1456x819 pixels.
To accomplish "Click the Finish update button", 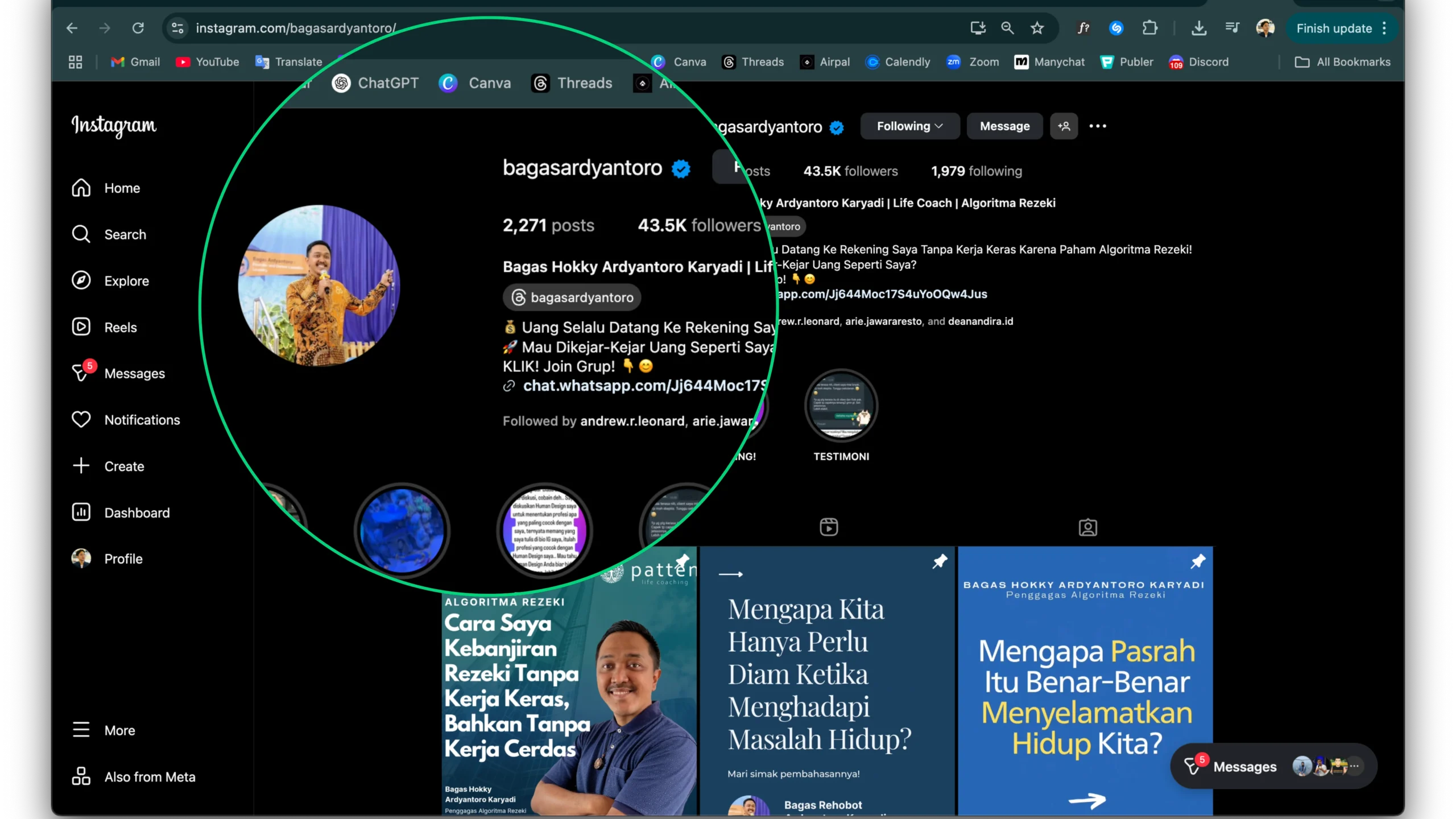I will [1334, 28].
